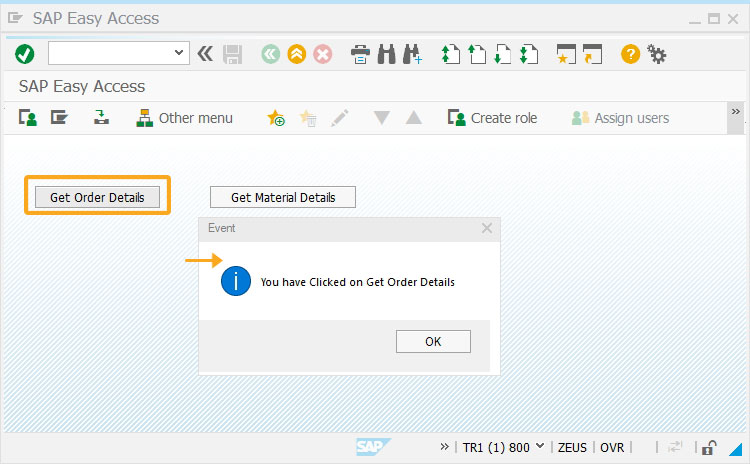750x464 pixels.
Task: Click the User Menu icon
Action: click(x=28, y=117)
